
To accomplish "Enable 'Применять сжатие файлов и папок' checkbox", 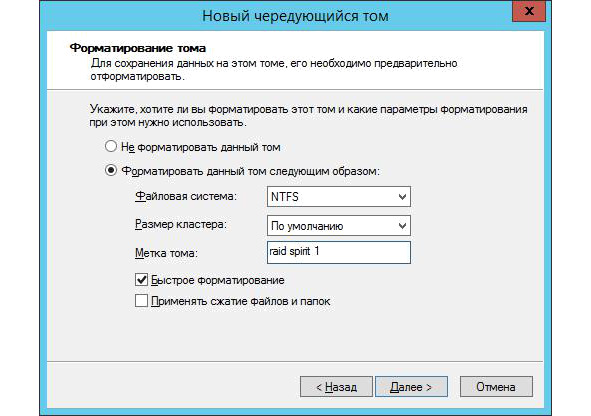I will click(141, 301).
